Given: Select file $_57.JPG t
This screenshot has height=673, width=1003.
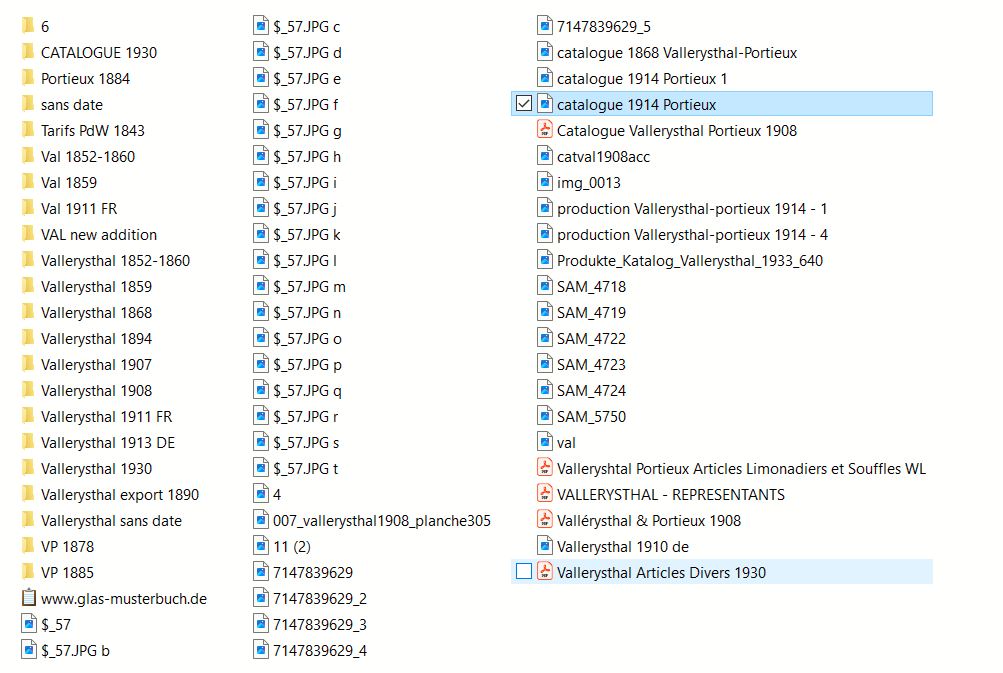Looking at the screenshot, I should pos(296,469).
